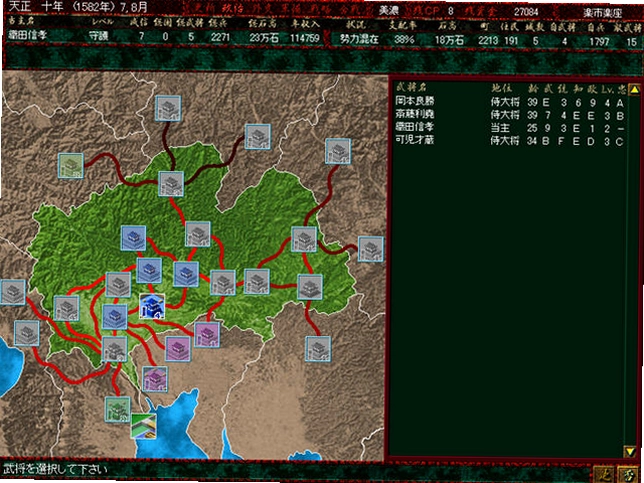This screenshot has width=644, height=483.
Task: Select the pale green castle in northwest mountains
Action: [x=71, y=166]
